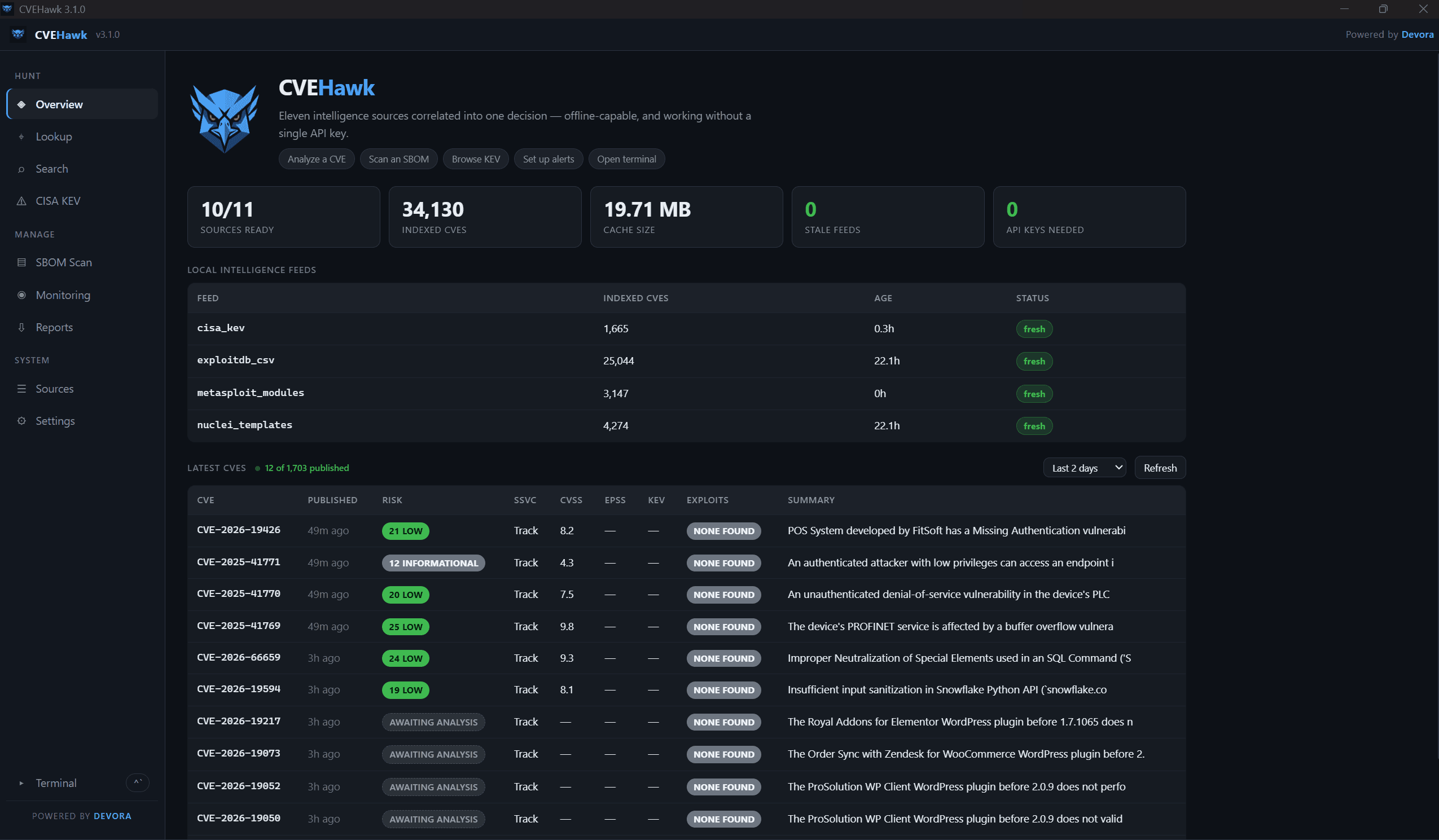Viewport: 1439px width, 840px height.
Task: Click the Indexed CVEs 34,130 stat card
Action: click(485, 217)
